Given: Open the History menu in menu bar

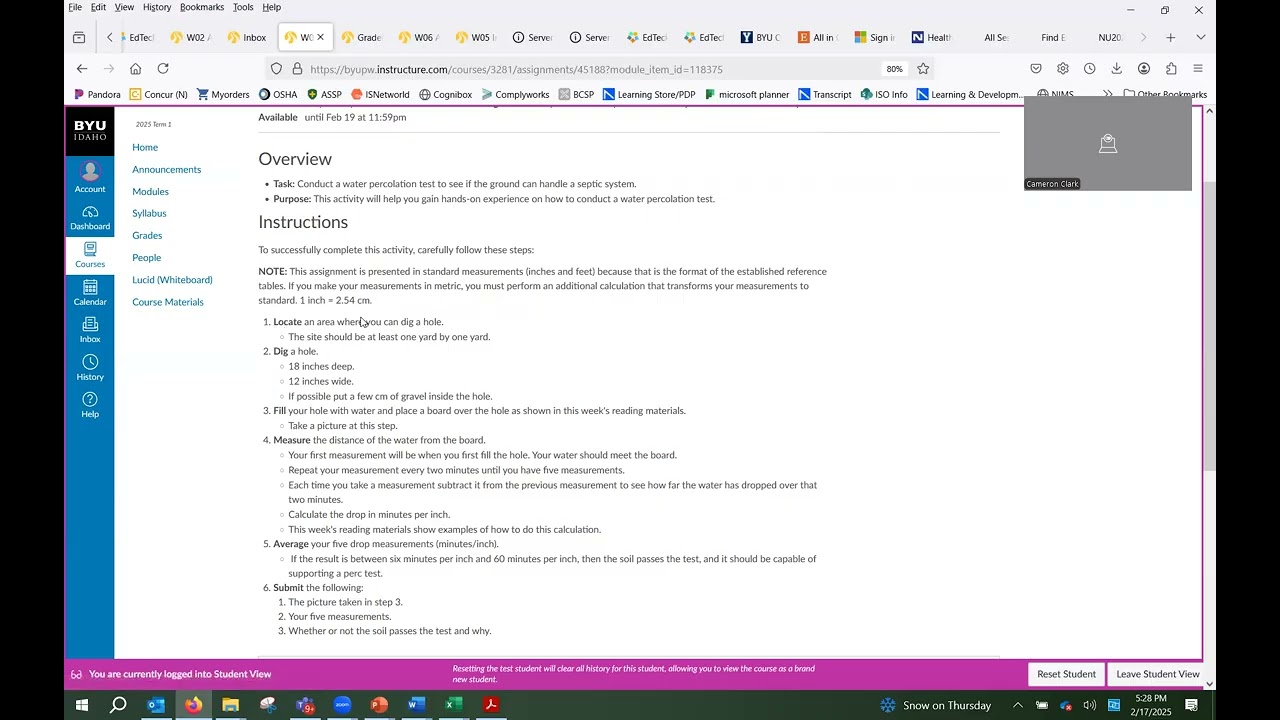Looking at the screenshot, I should tap(157, 7).
